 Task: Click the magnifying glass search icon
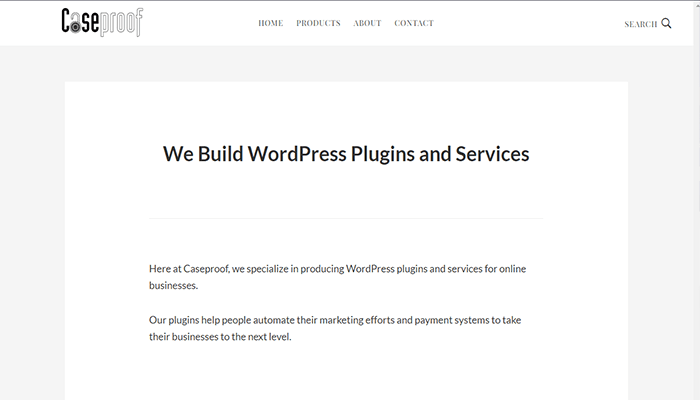click(x=667, y=23)
